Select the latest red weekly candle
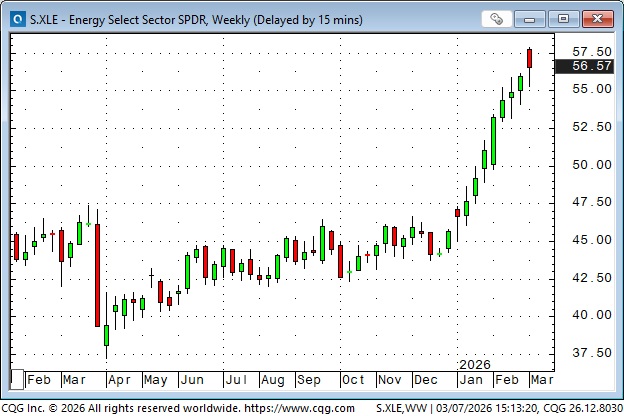 [529, 58]
